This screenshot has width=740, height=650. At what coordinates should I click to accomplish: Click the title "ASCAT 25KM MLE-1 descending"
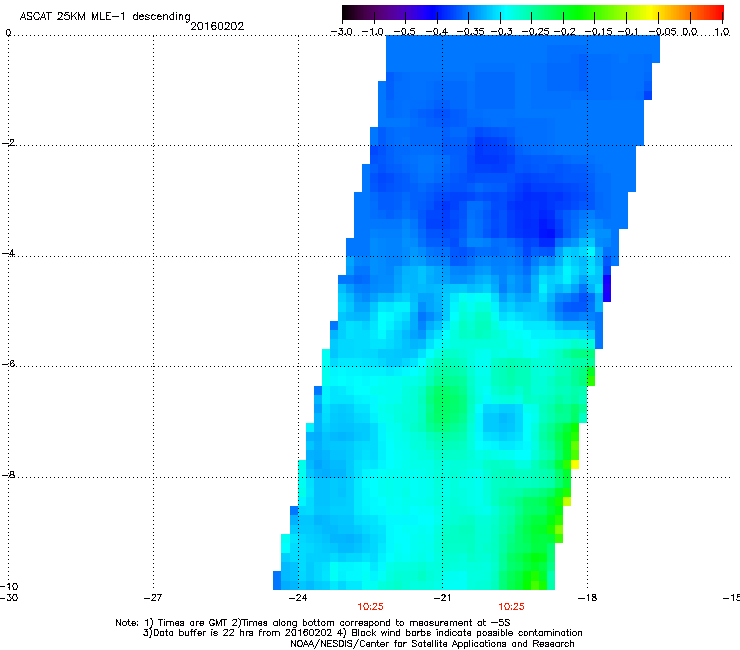point(105,17)
